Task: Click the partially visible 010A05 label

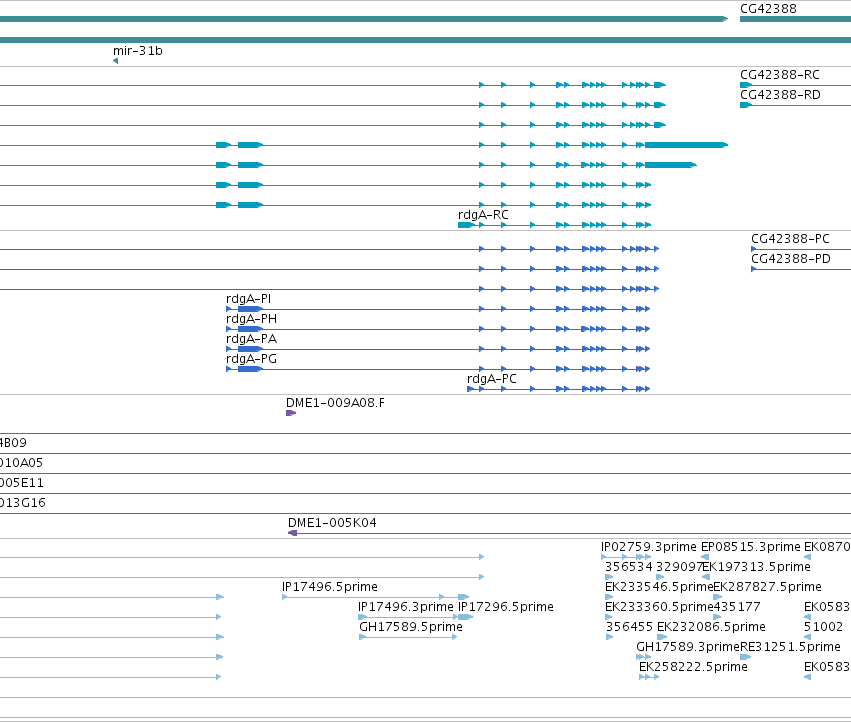Action: 21,463
